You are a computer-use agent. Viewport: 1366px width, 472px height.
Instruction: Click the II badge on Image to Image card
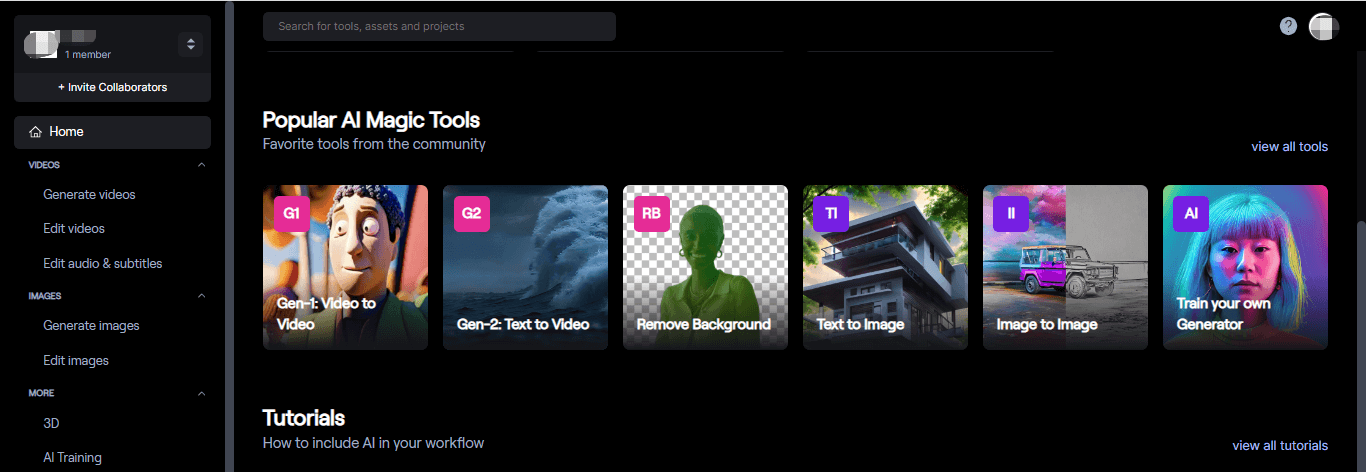click(1012, 214)
